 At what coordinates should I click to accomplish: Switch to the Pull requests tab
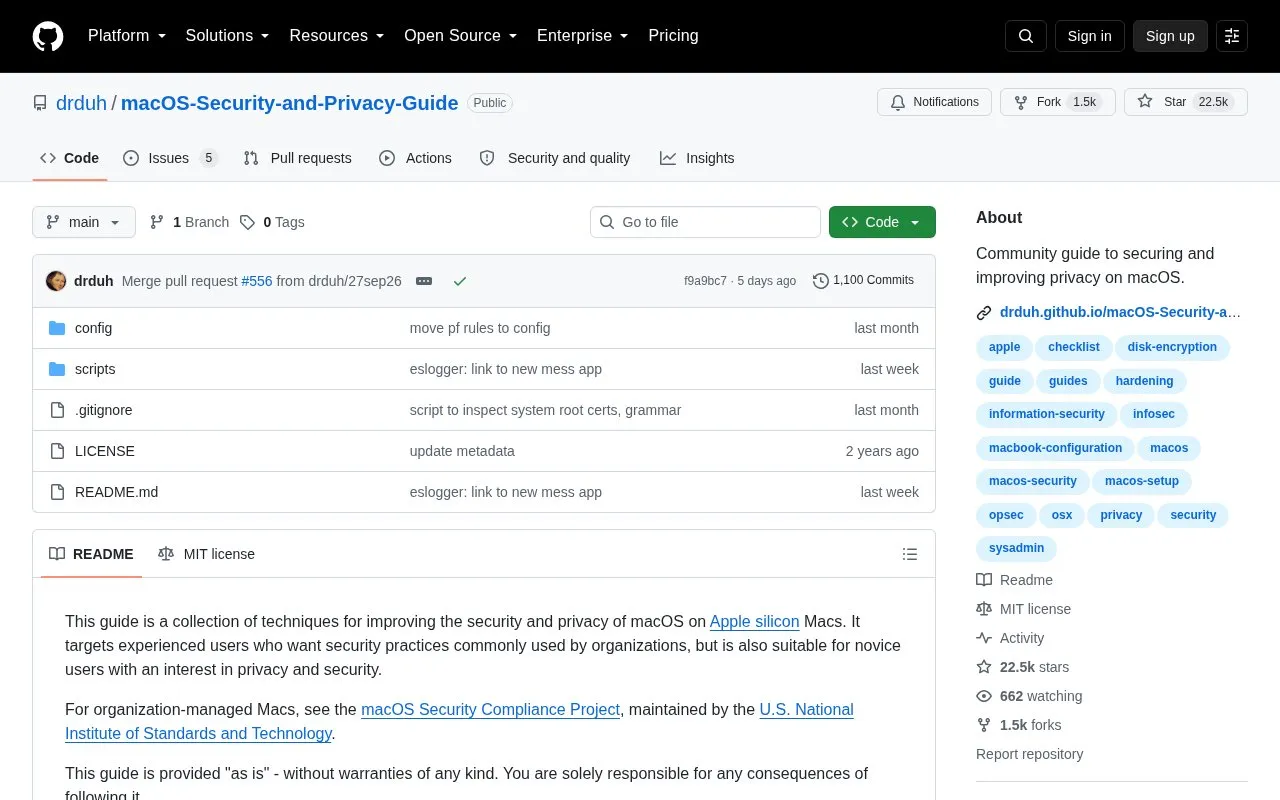297,158
